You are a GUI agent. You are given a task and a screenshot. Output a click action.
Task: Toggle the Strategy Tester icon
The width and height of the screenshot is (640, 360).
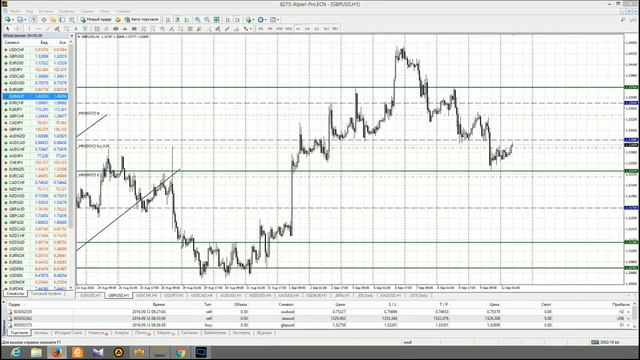71,19
